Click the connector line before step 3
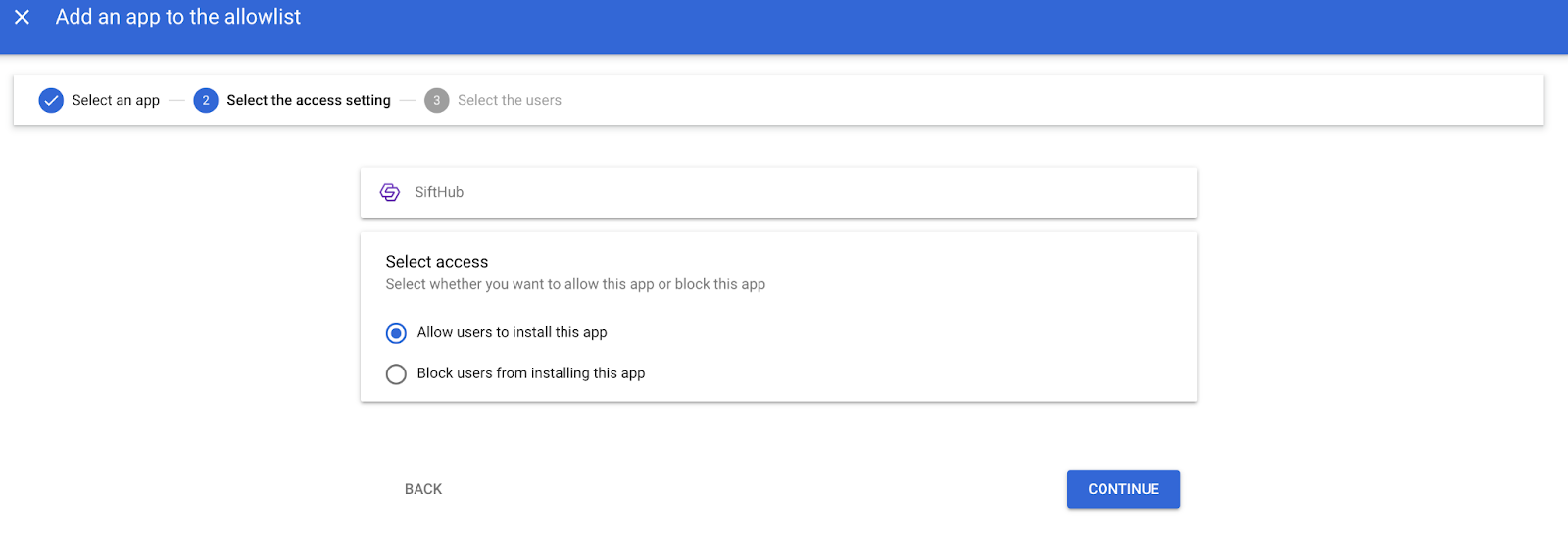The height and width of the screenshot is (543, 1568). [x=408, y=100]
